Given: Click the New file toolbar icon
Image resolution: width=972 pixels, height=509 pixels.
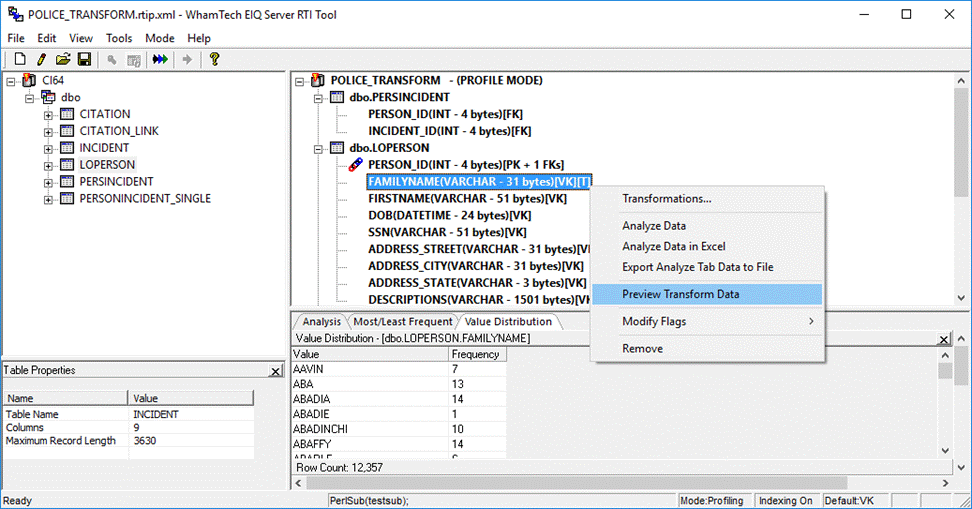Looking at the screenshot, I should pyautogui.click(x=20, y=60).
